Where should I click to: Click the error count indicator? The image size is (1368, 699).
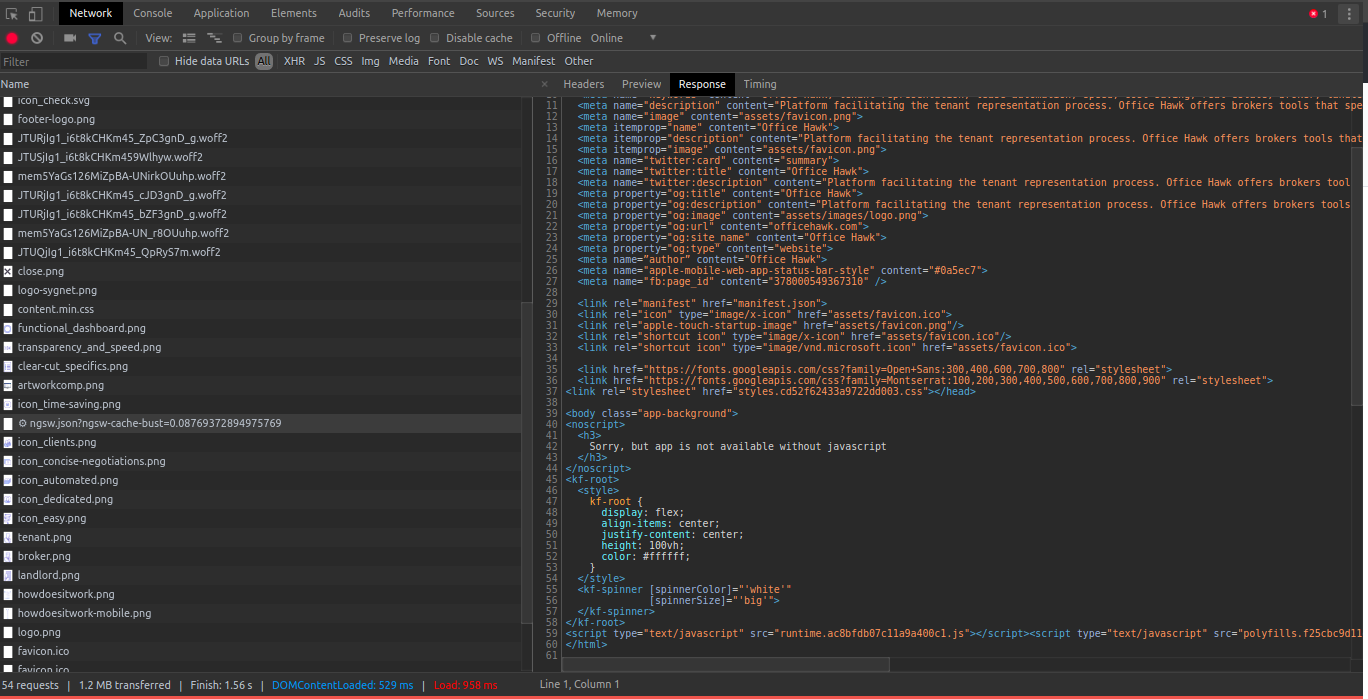[1318, 13]
